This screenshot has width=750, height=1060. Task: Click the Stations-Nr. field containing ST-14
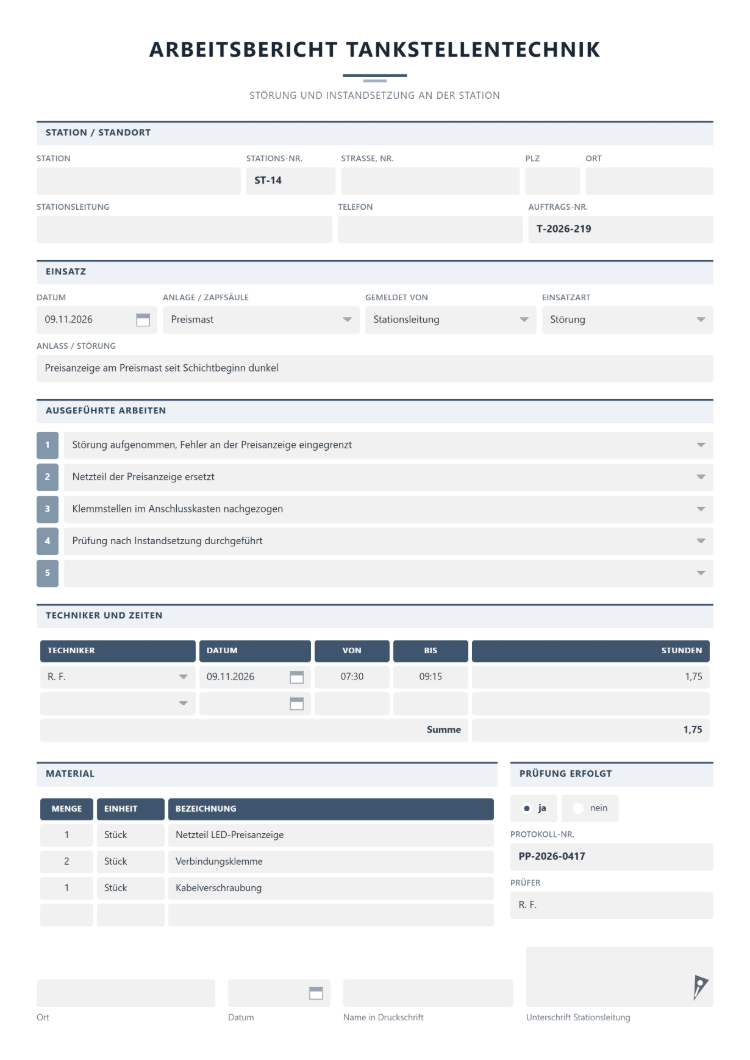pos(291,181)
